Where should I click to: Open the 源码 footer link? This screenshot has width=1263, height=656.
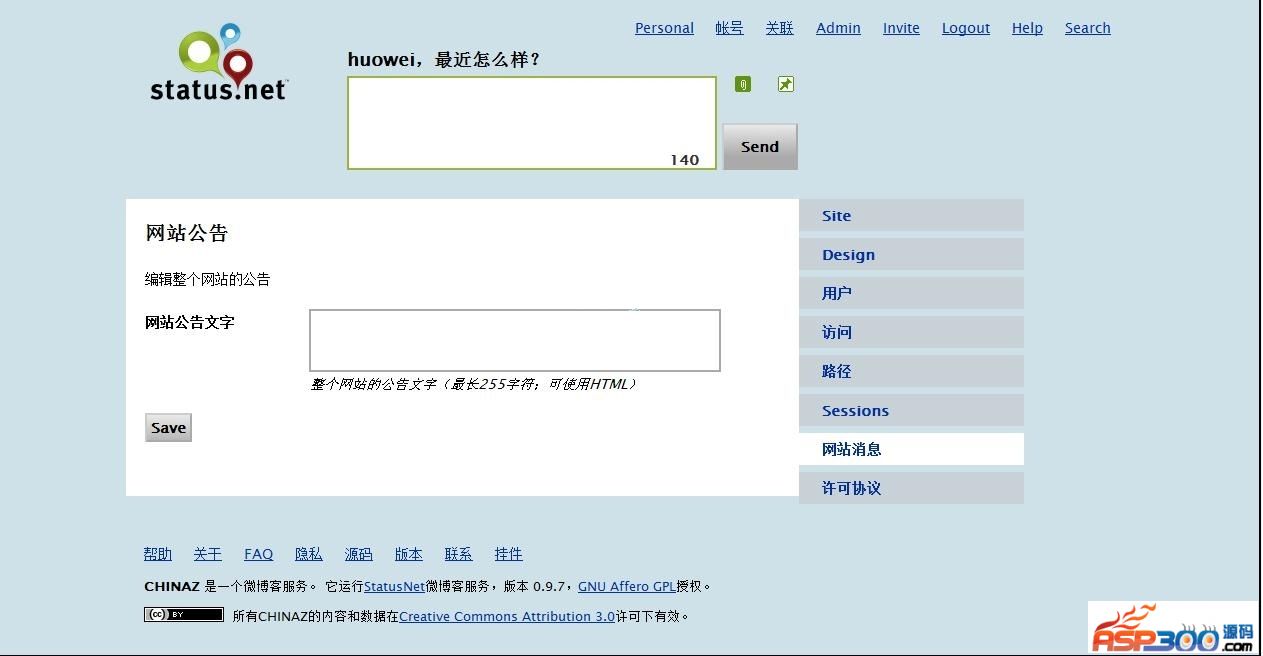(359, 554)
